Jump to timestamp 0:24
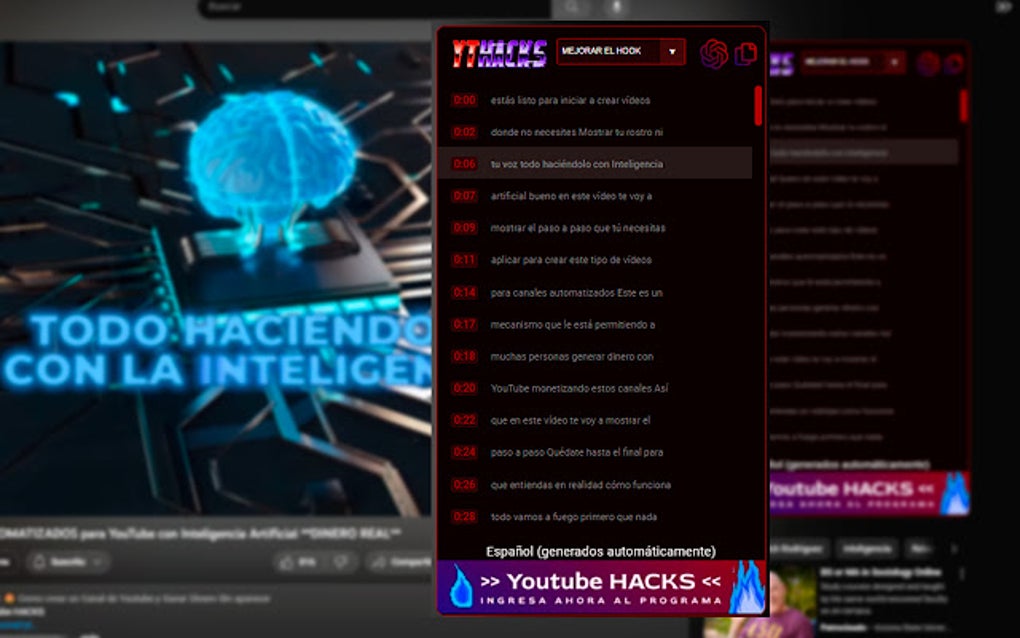This screenshot has width=1020, height=638. tap(464, 452)
